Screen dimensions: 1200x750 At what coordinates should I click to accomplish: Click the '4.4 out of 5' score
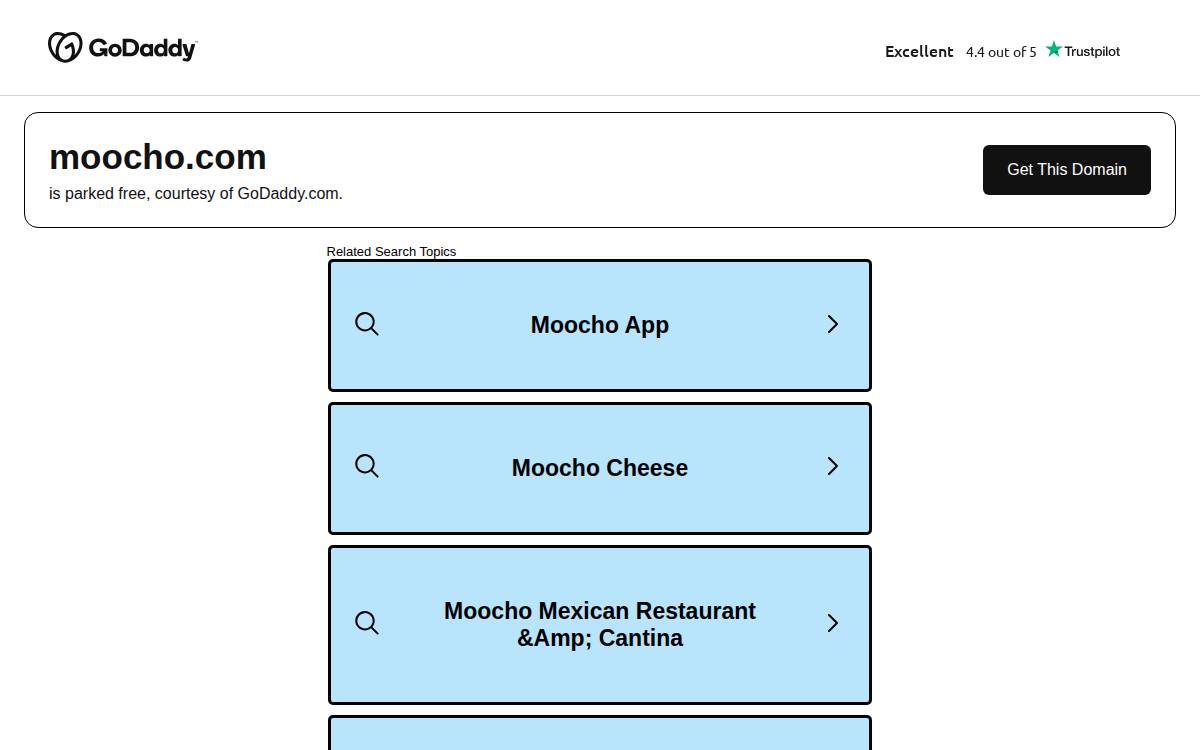click(1001, 52)
